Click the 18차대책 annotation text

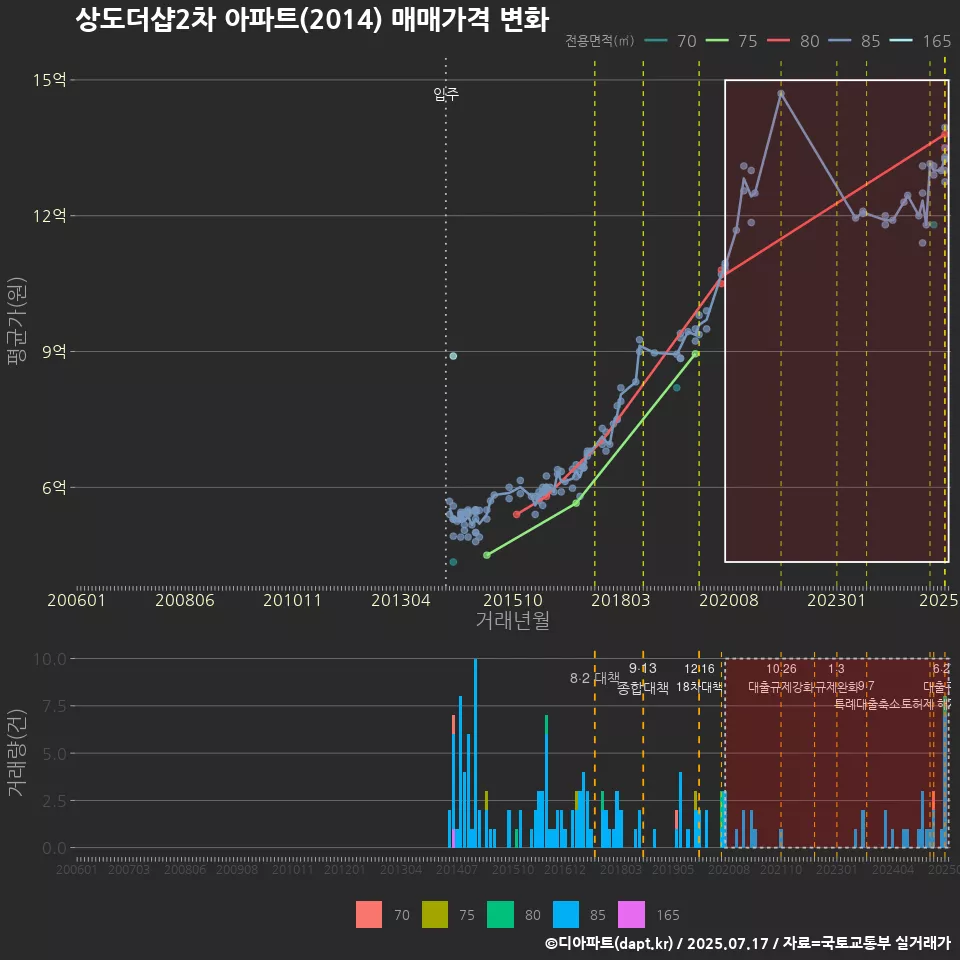point(699,687)
